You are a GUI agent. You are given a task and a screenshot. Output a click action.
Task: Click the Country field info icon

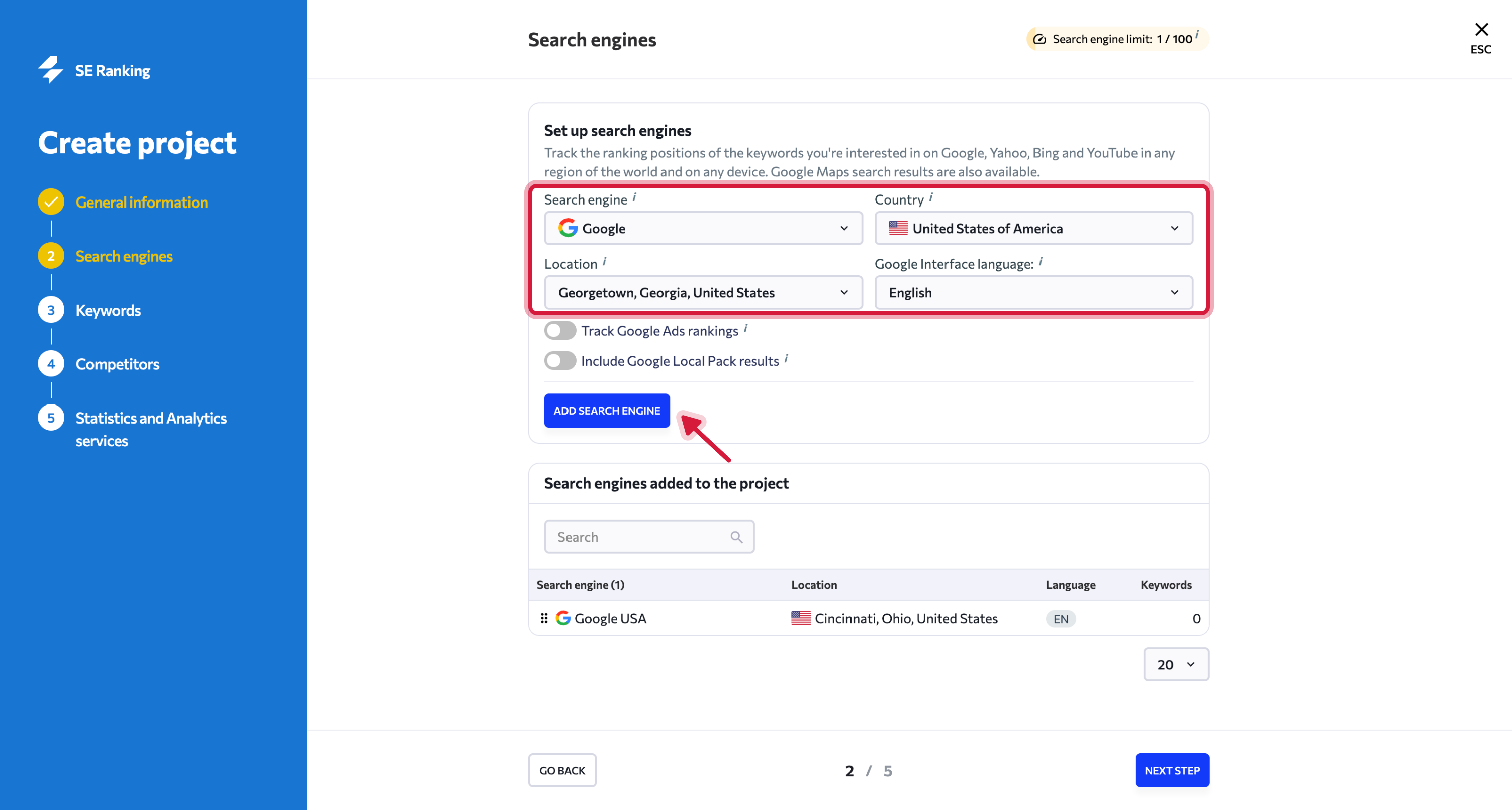click(x=930, y=198)
